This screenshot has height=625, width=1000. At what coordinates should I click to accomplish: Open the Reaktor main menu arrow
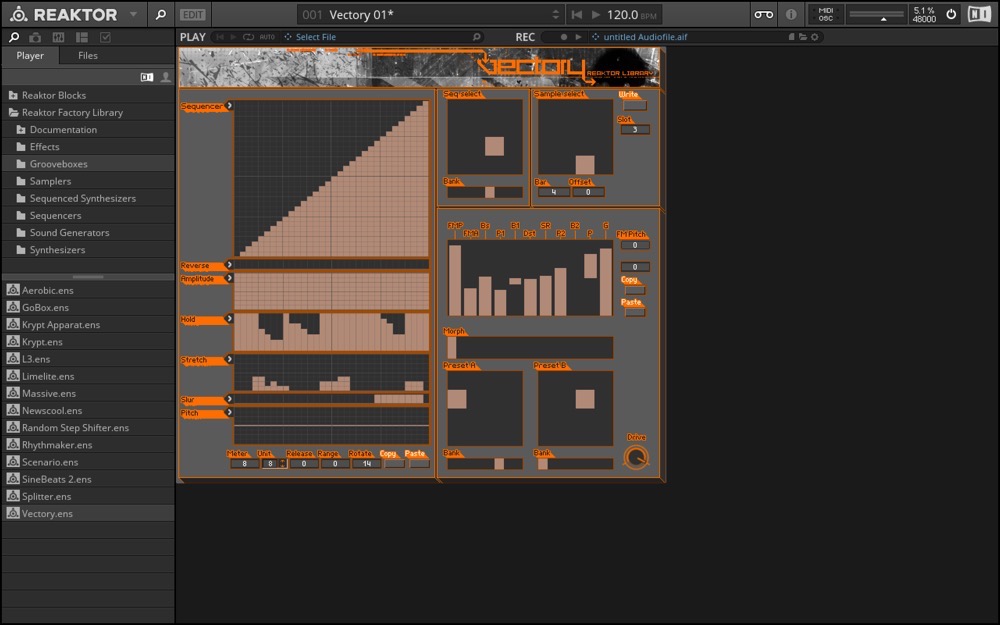(133, 14)
